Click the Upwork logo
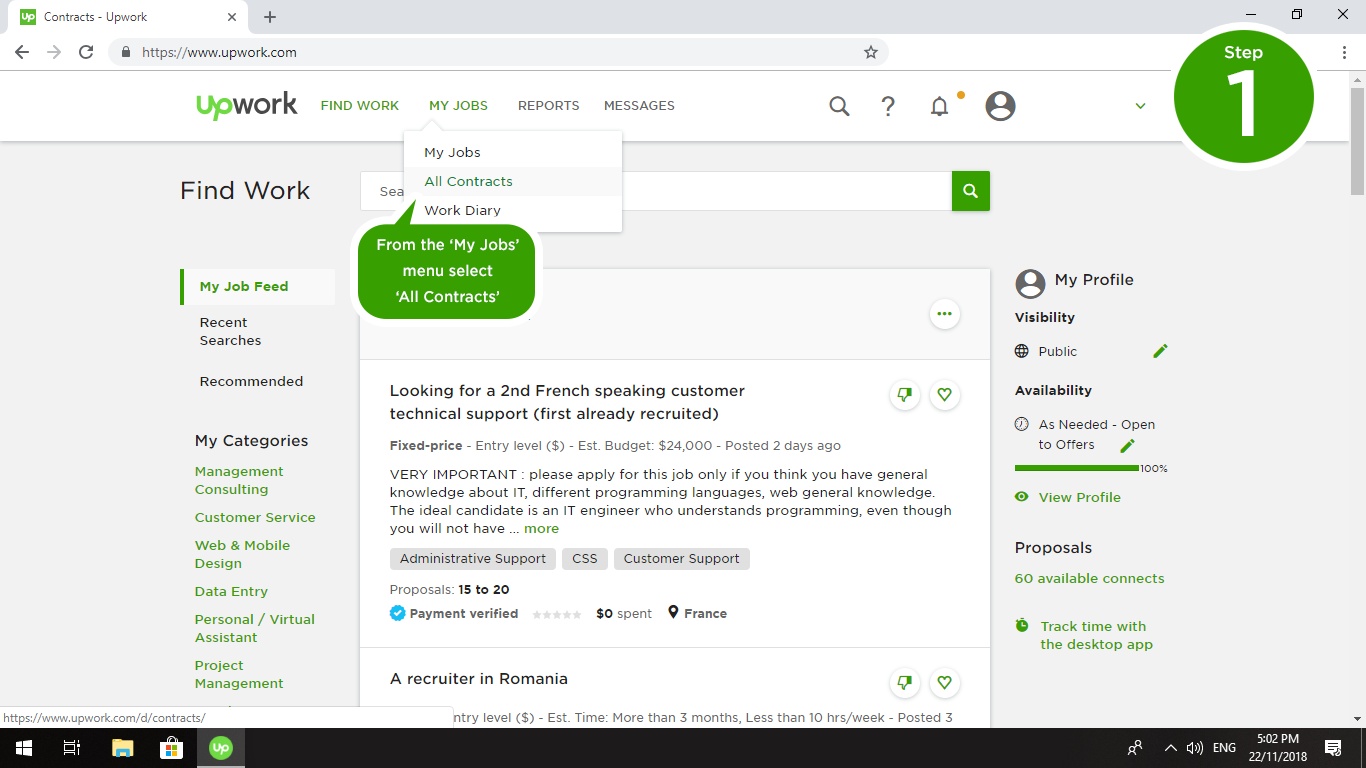This screenshot has height=768, width=1366. pos(246,104)
